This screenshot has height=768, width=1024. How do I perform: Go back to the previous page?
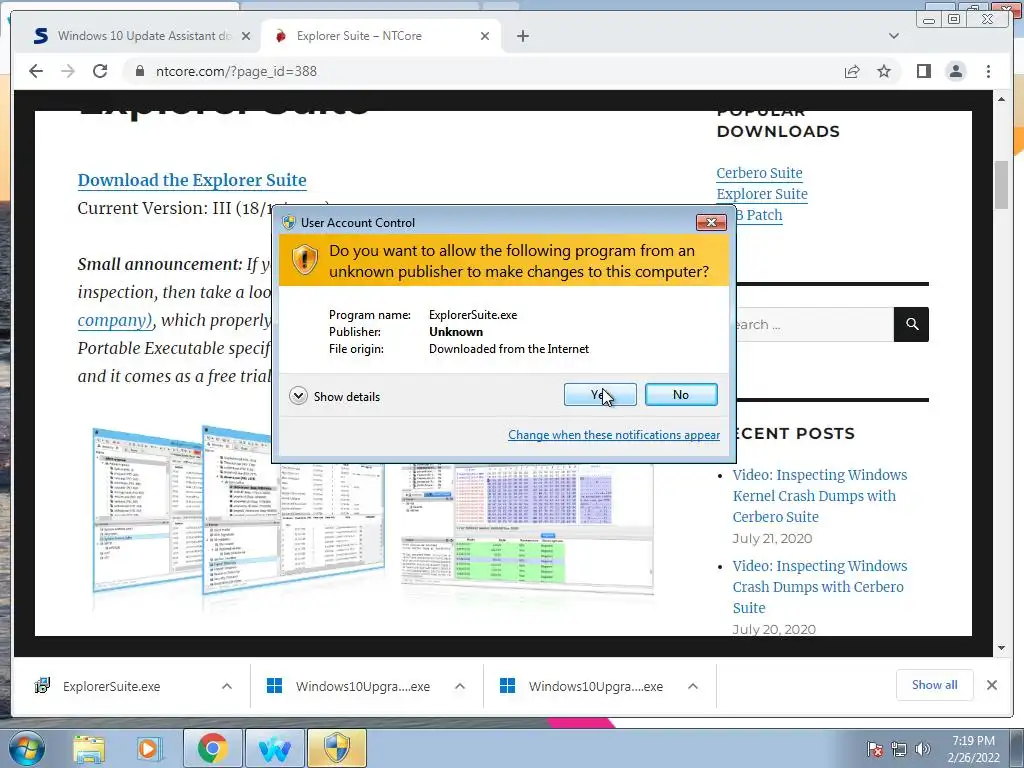click(x=36, y=71)
